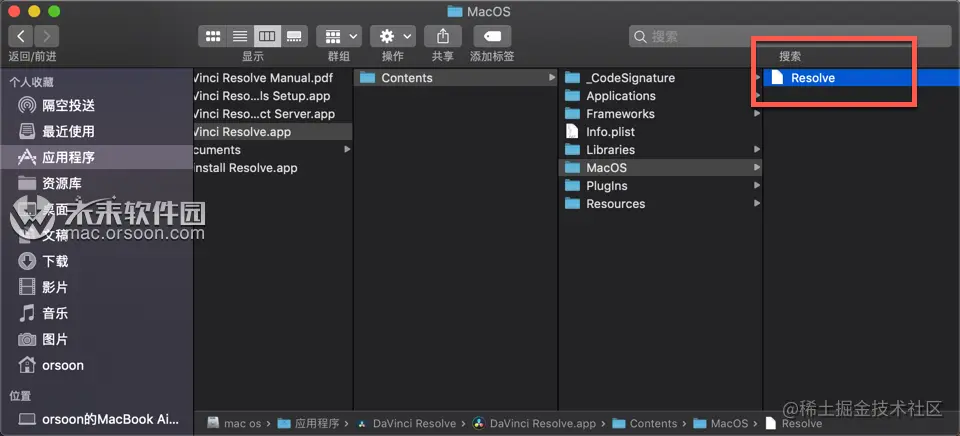This screenshot has height=436, width=960.
Task: Select the Libraries folder
Action: tap(661, 150)
